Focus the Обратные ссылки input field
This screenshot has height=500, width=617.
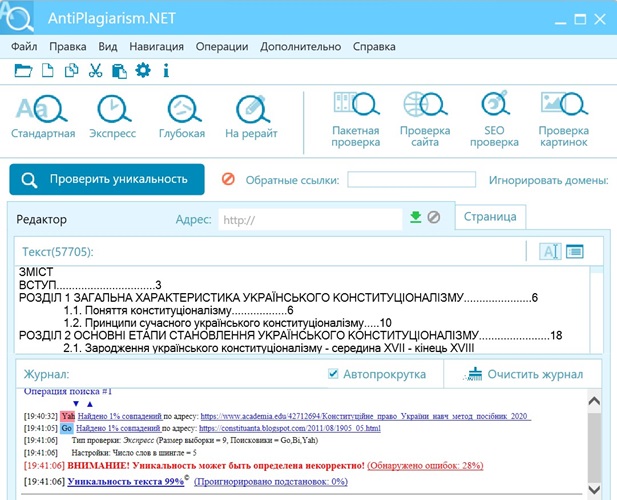(412, 179)
